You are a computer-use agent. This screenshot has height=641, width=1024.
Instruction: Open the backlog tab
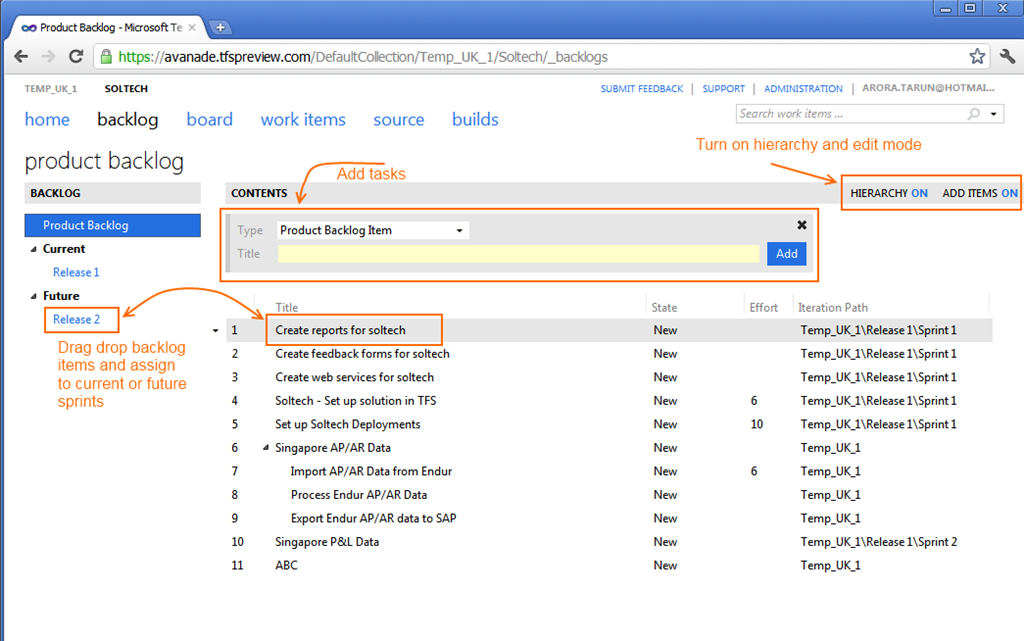127,119
